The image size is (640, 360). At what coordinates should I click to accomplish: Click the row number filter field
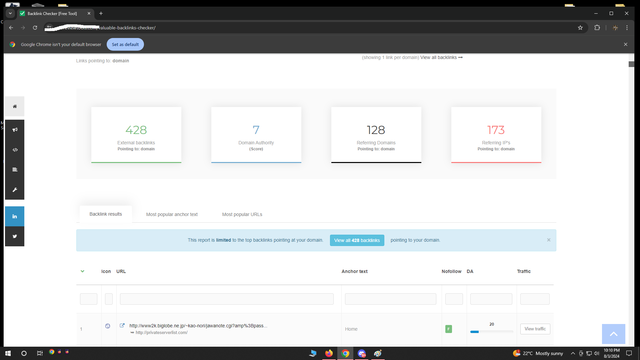tap(89, 299)
